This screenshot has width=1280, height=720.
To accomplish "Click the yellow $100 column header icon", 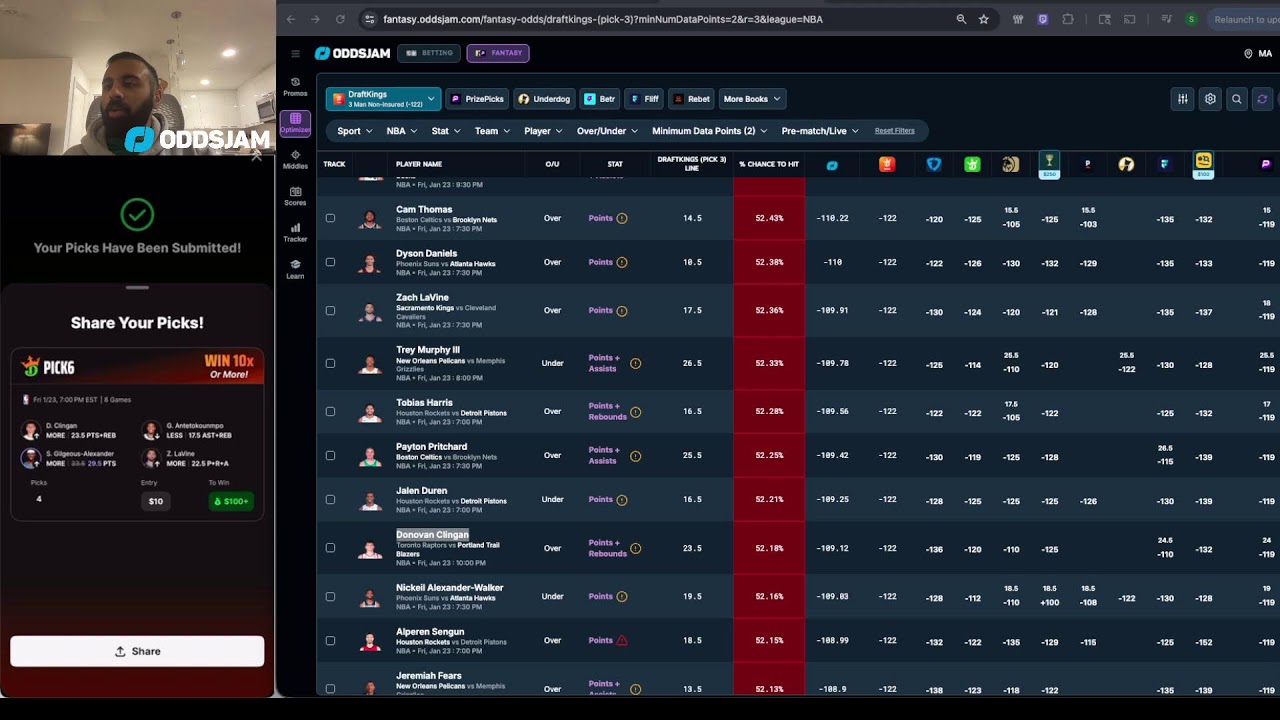I will pos(1203,163).
